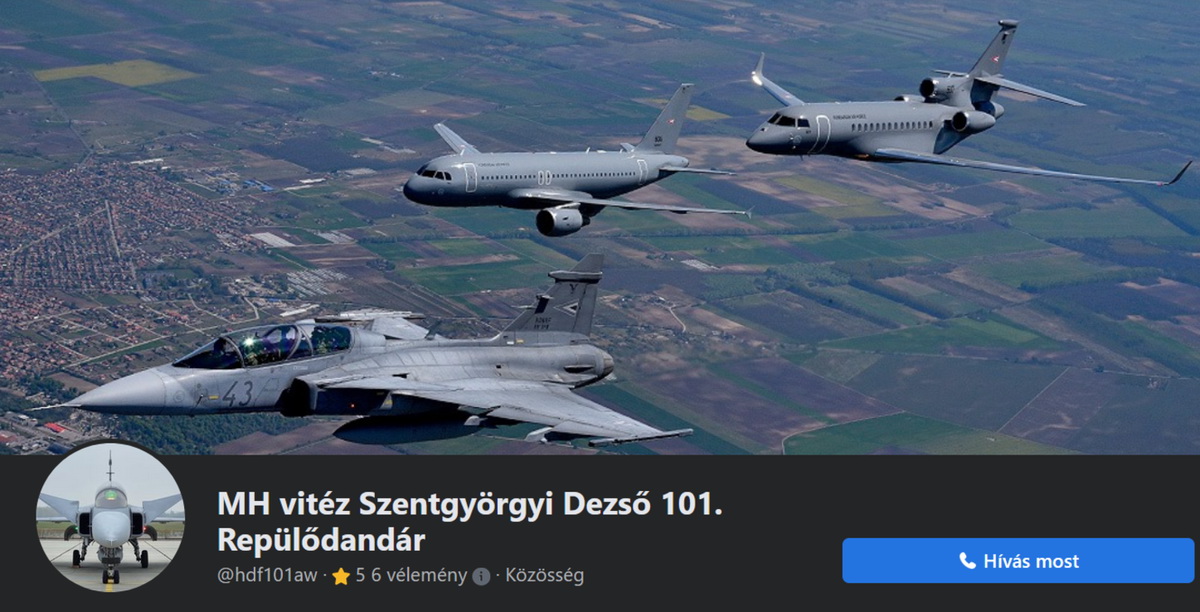Click the rating number 5 beside the star
Image resolution: width=1200 pixels, height=612 pixels.
[360, 576]
